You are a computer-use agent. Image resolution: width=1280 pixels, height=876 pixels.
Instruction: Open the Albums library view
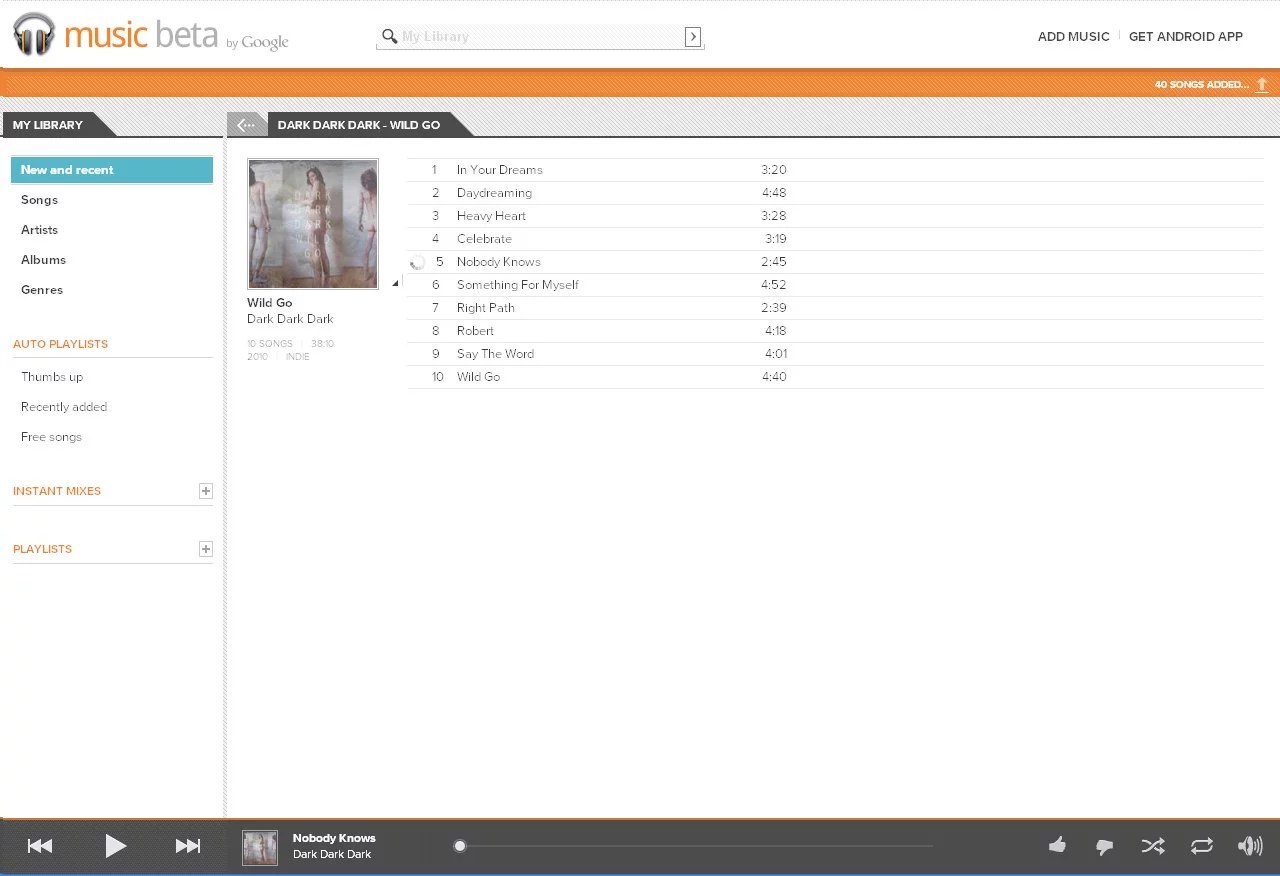(x=43, y=260)
